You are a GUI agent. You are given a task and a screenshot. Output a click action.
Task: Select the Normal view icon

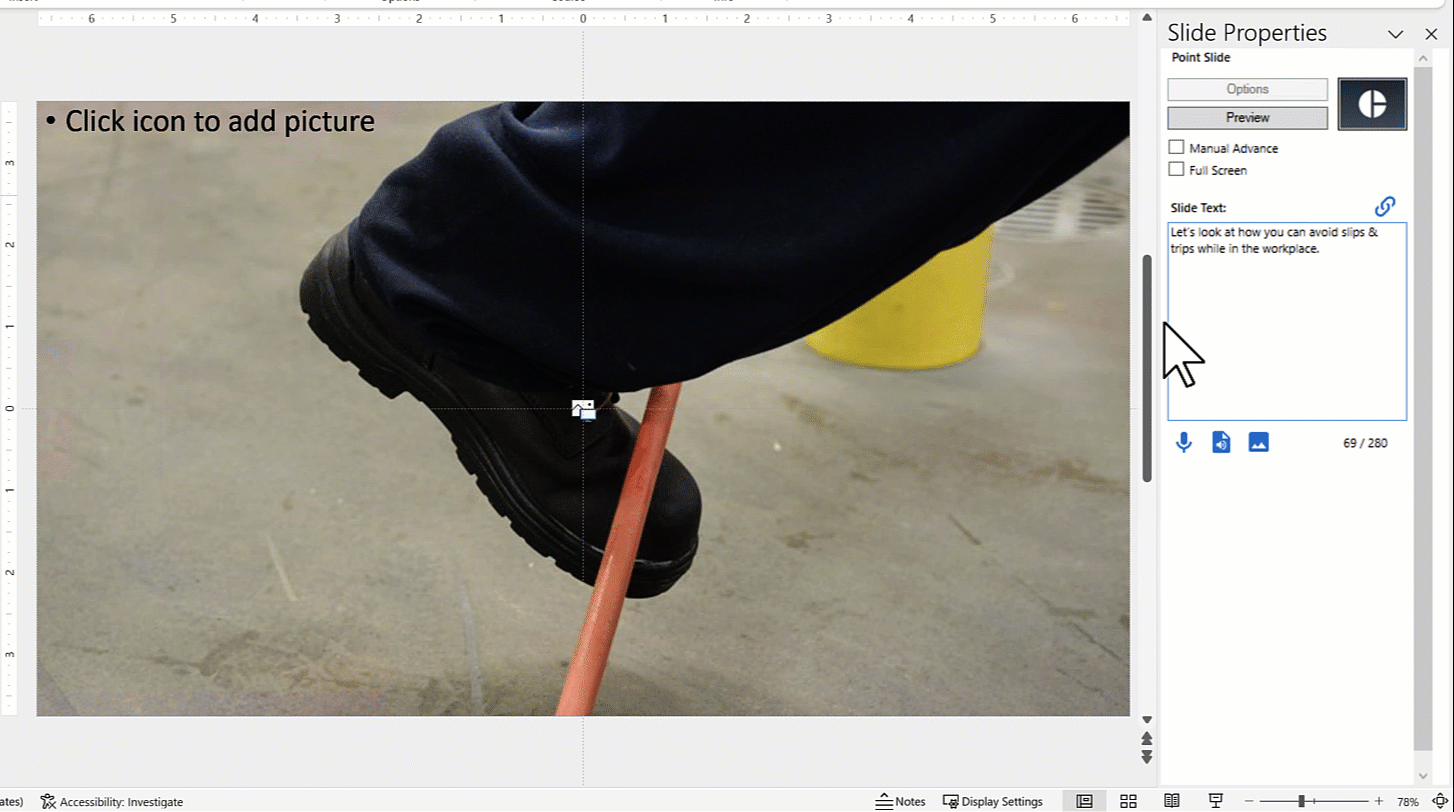pos(1084,801)
